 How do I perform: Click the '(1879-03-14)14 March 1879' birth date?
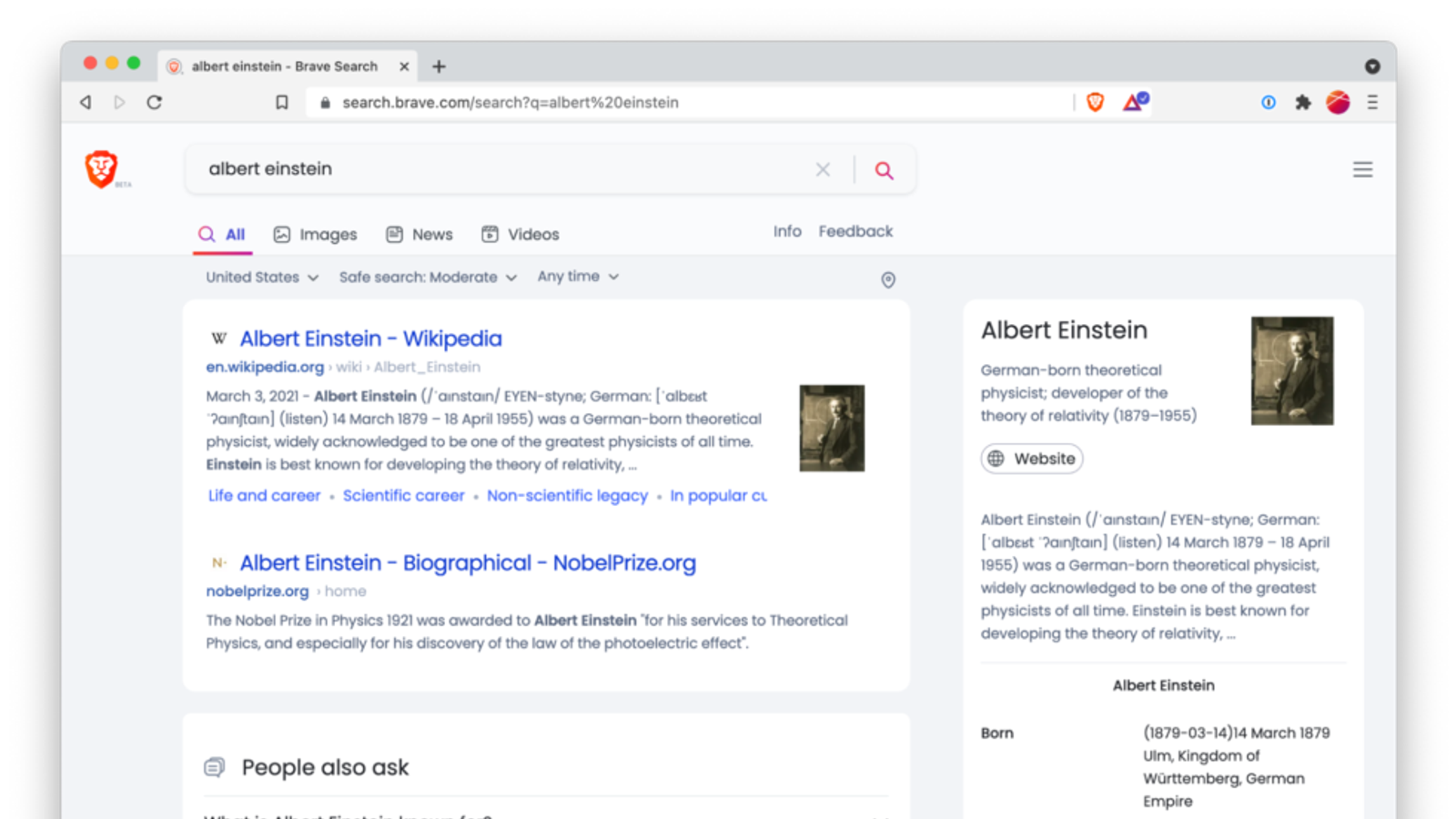coord(1237,733)
